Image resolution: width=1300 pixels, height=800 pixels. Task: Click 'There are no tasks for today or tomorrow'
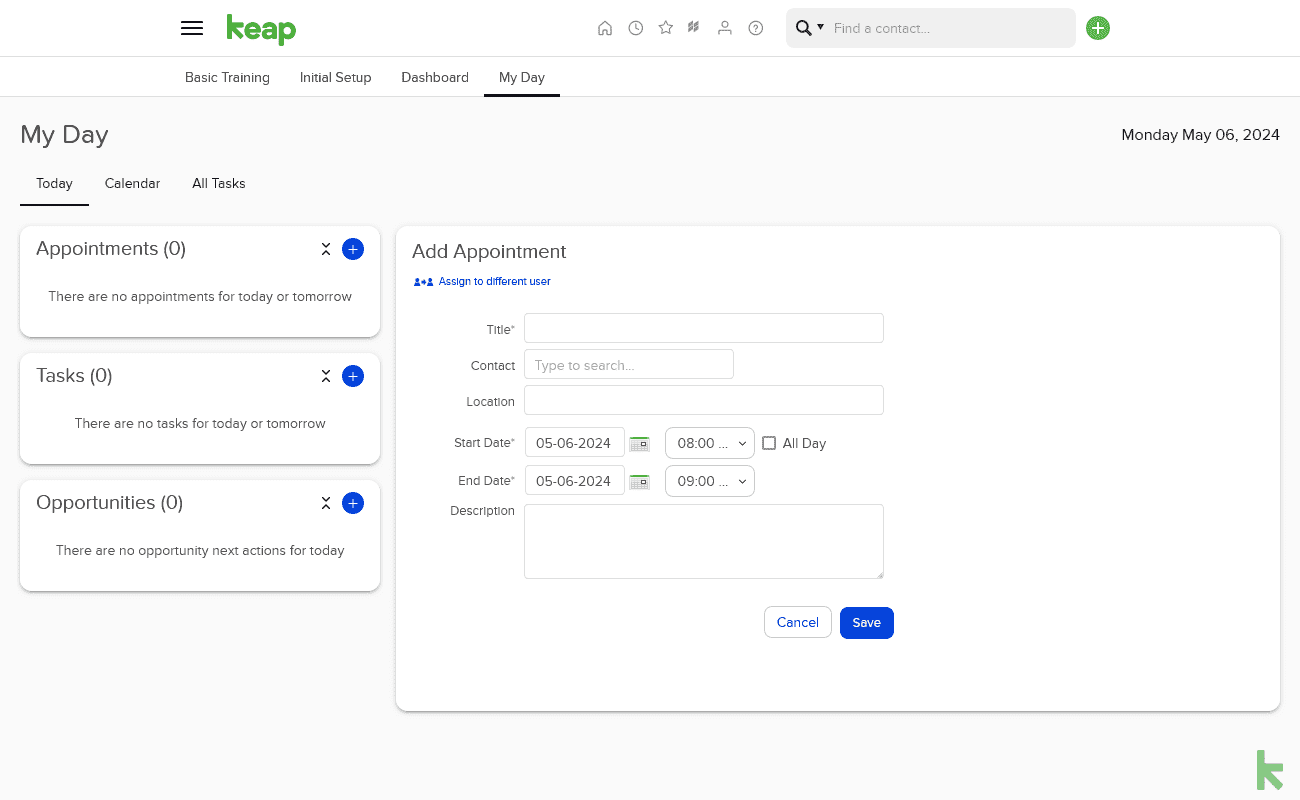pyautogui.click(x=200, y=424)
